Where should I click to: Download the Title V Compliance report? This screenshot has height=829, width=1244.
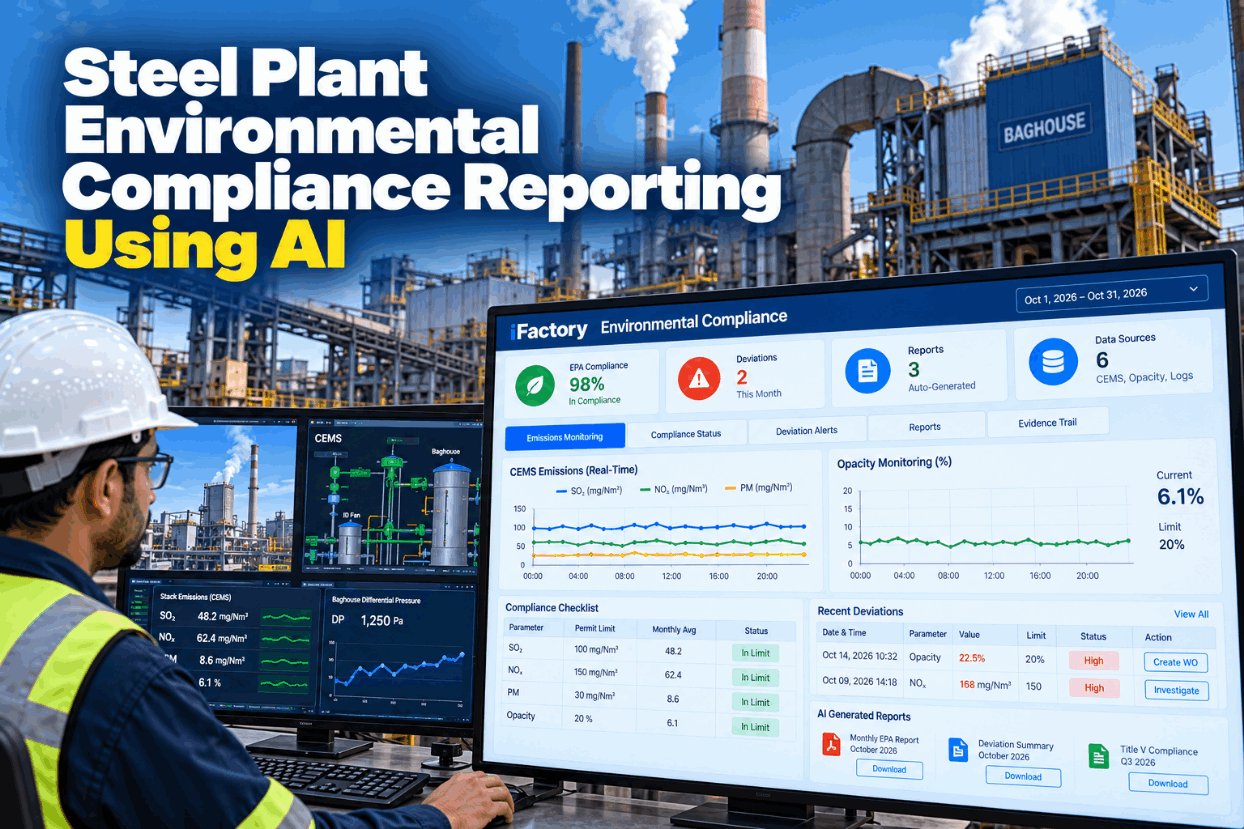pyautogui.click(x=1167, y=783)
